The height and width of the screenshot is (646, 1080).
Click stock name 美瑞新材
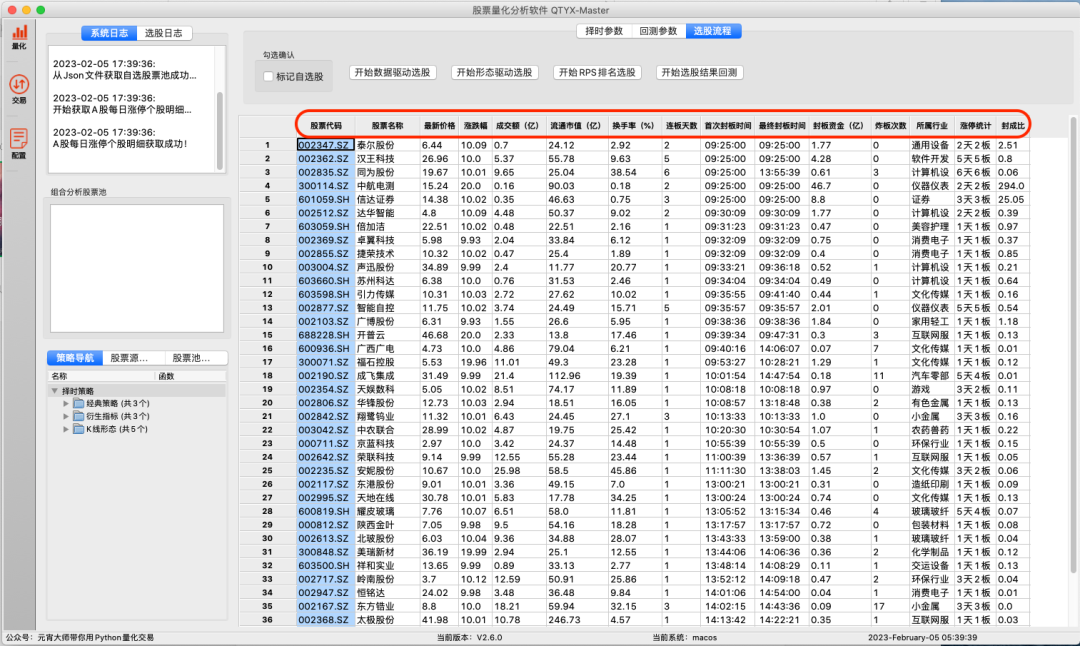tap(387, 552)
